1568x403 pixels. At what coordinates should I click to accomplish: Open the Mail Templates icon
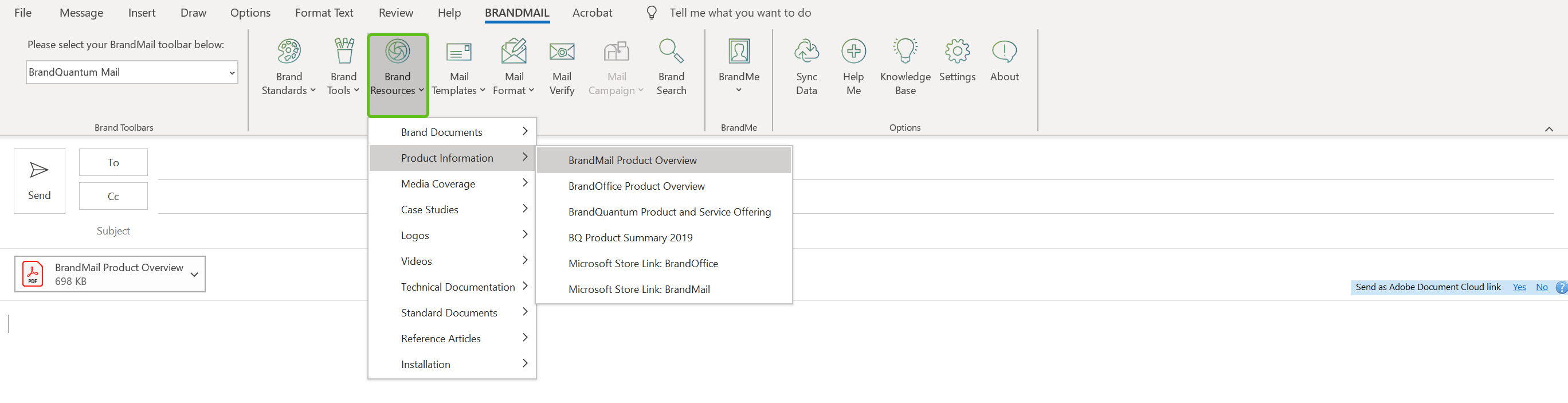click(459, 52)
